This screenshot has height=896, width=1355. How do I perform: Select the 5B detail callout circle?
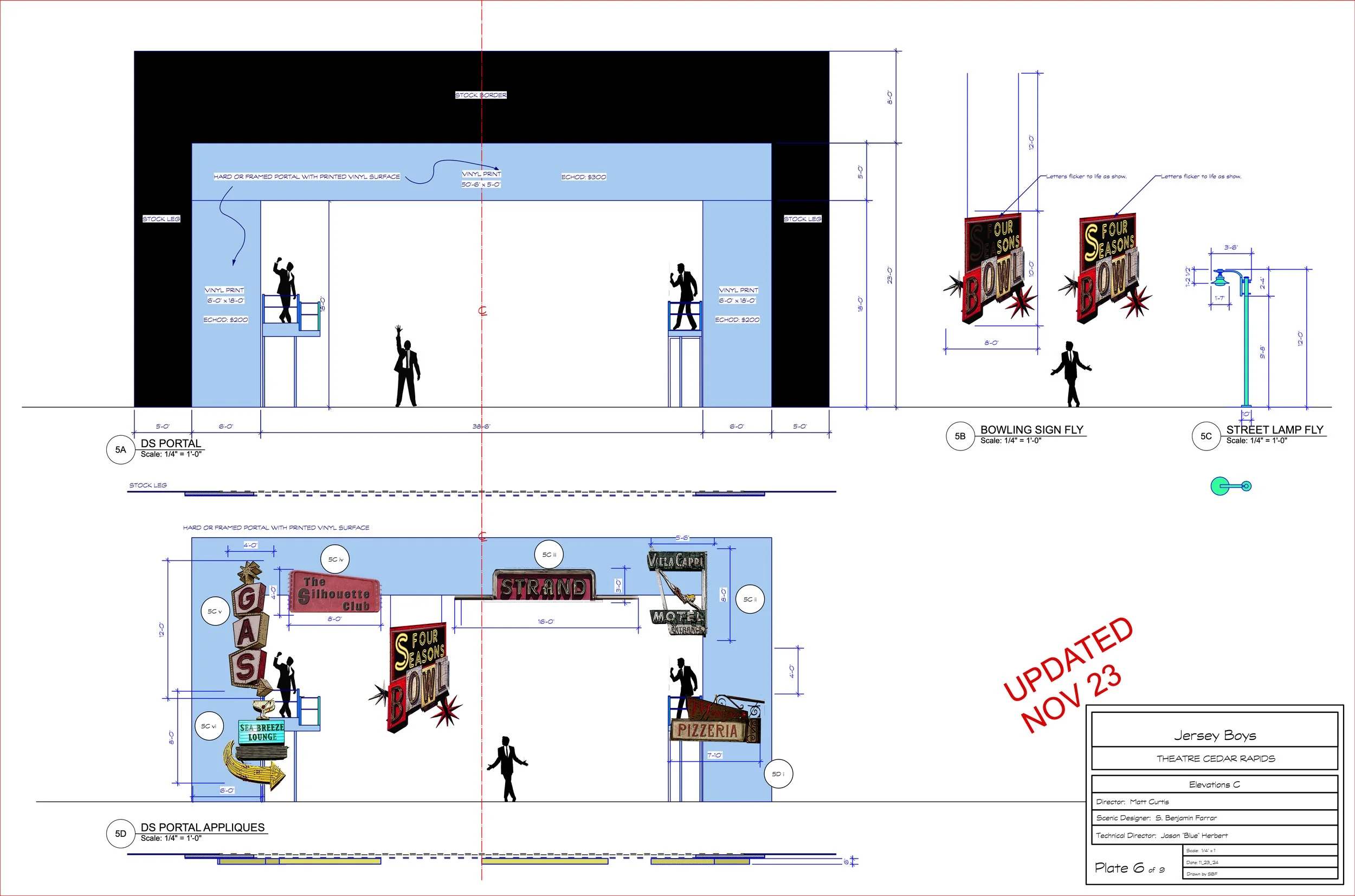tap(960, 436)
